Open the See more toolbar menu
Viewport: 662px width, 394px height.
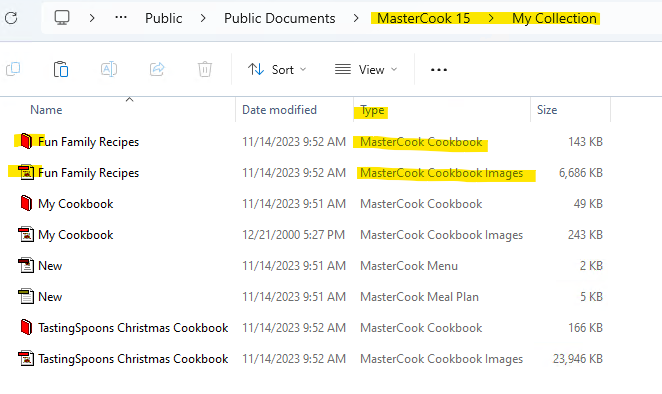[439, 70]
